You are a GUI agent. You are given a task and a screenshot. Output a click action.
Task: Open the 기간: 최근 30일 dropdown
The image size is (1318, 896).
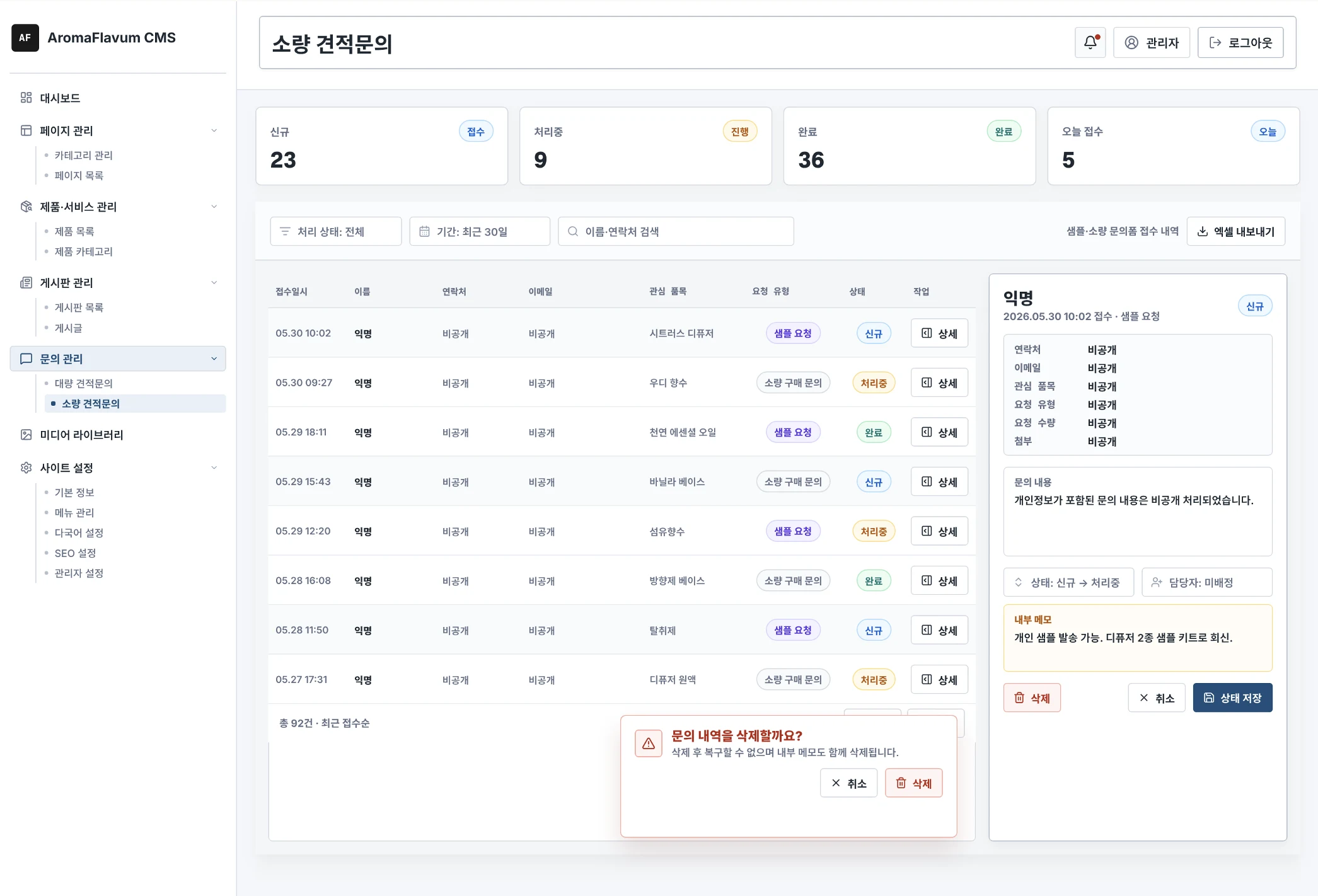[x=480, y=231]
